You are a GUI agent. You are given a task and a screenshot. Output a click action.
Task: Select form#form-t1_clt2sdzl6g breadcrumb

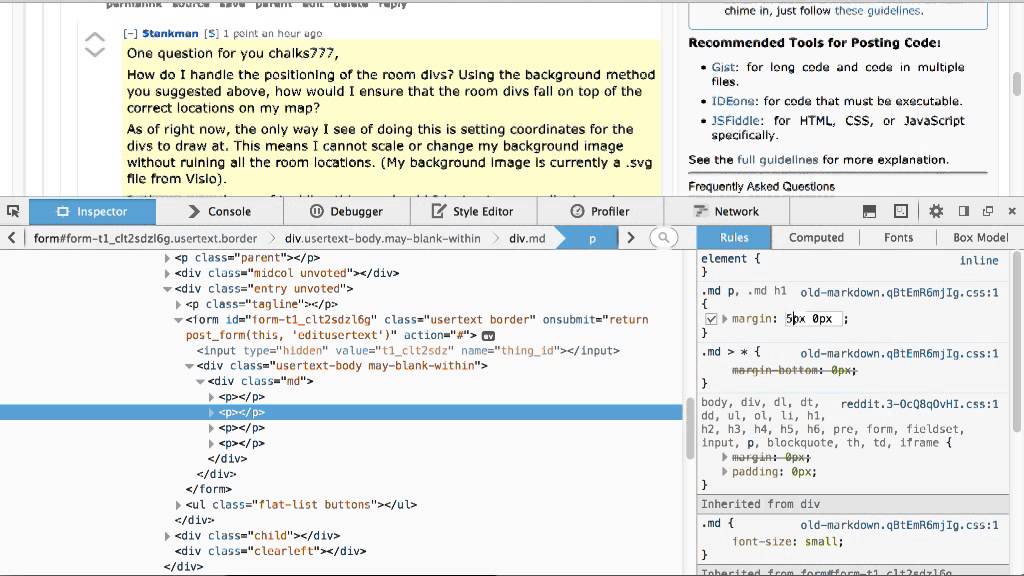point(146,238)
